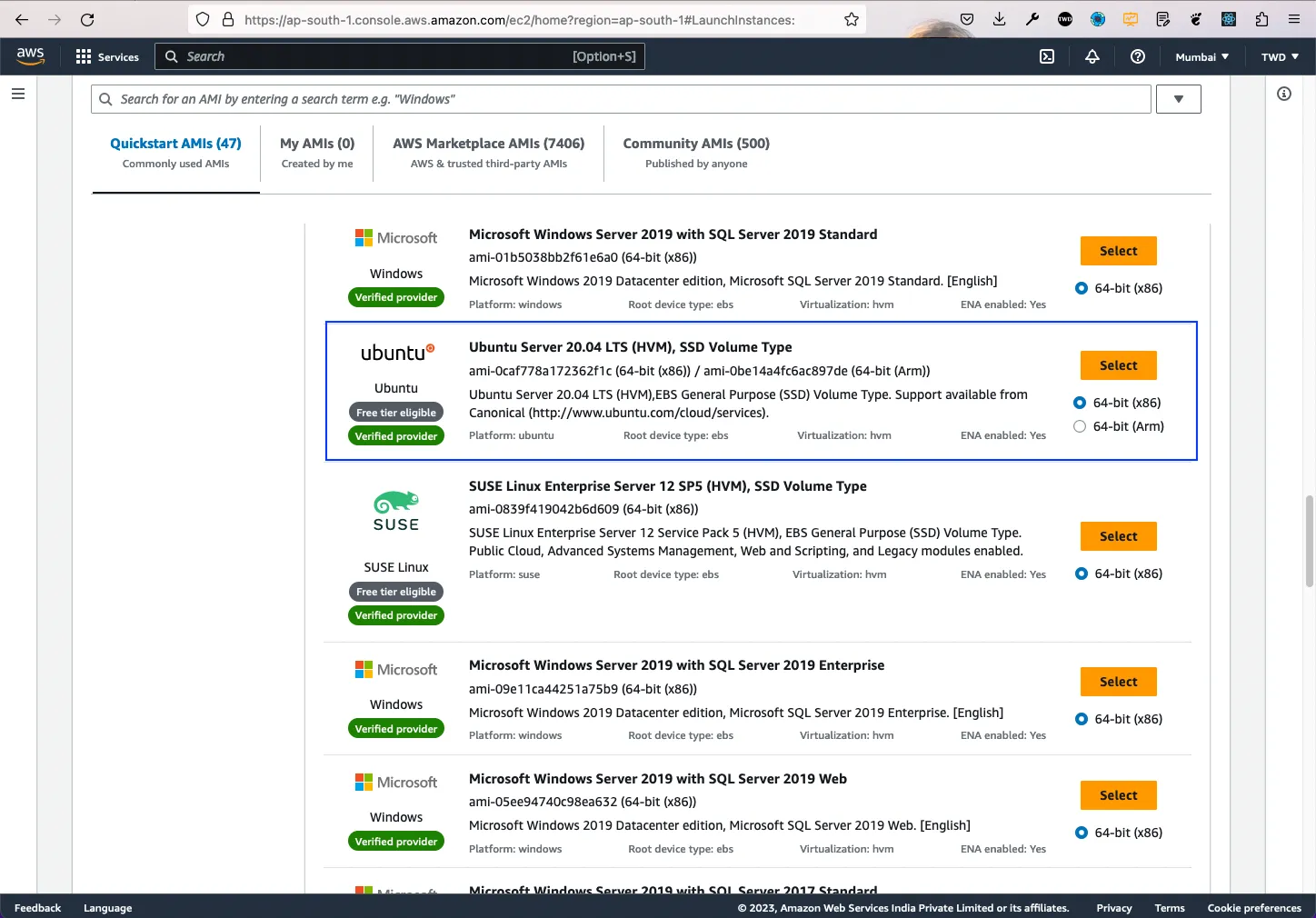Select the SQL Server 2019 Enterprise AMI
Screen dimensions: 1316x918
coord(1118,682)
